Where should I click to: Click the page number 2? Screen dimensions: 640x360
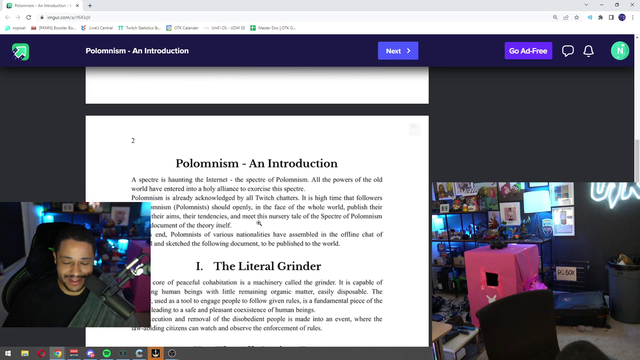point(133,140)
